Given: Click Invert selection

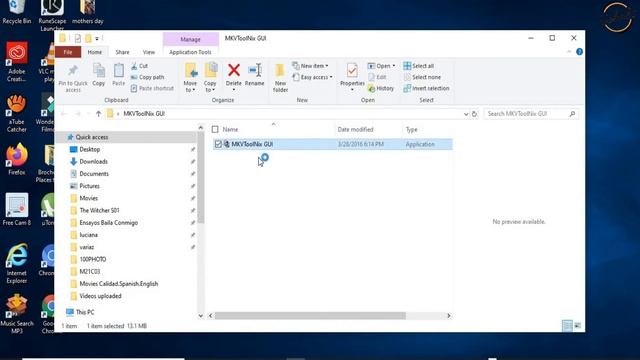Looking at the screenshot, I should click(426, 88).
